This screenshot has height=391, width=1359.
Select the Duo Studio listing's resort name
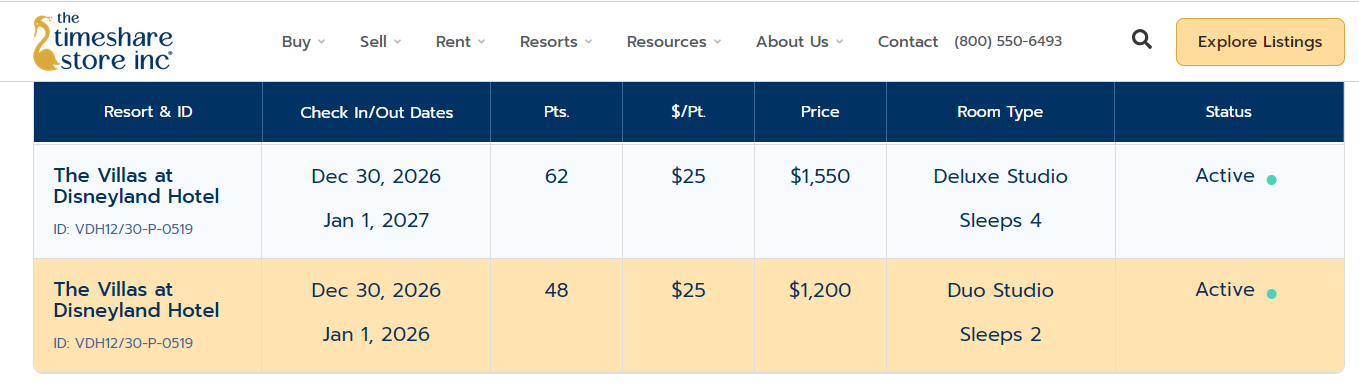click(x=136, y=300)
